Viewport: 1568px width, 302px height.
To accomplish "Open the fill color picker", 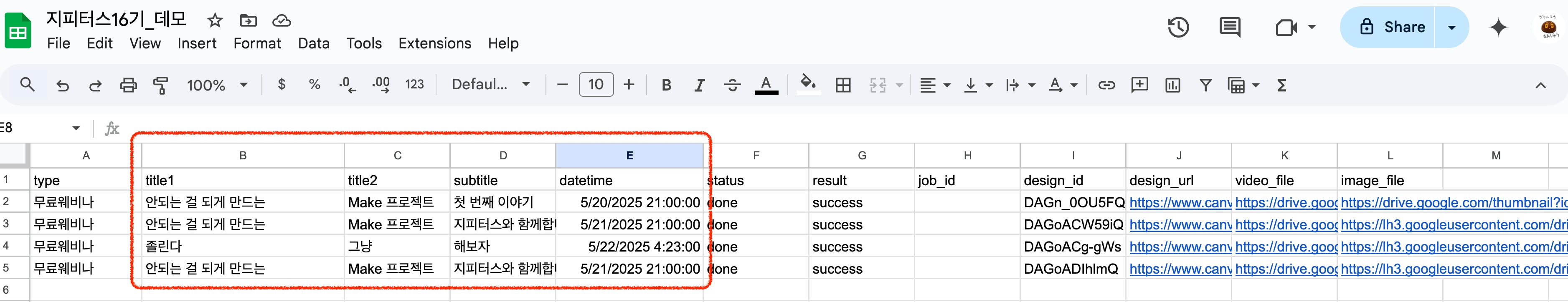I will pos(808,84).
